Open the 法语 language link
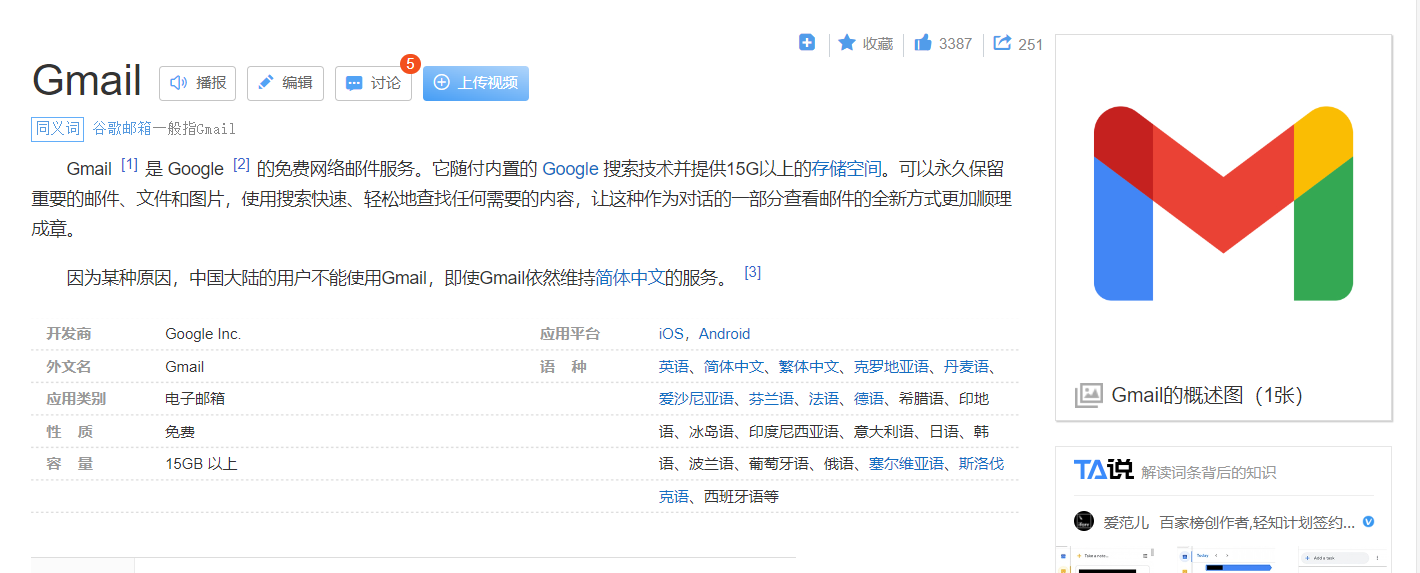Image resolution: width=1420 pixels, height=573 pixels. [x=824, y=399]
